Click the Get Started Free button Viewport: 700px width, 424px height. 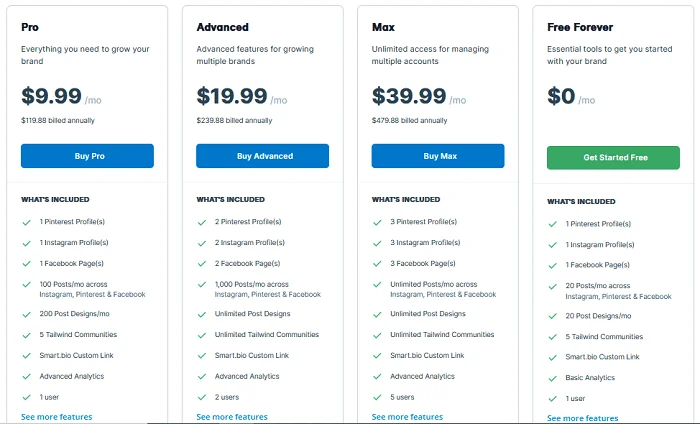[613, 158]
